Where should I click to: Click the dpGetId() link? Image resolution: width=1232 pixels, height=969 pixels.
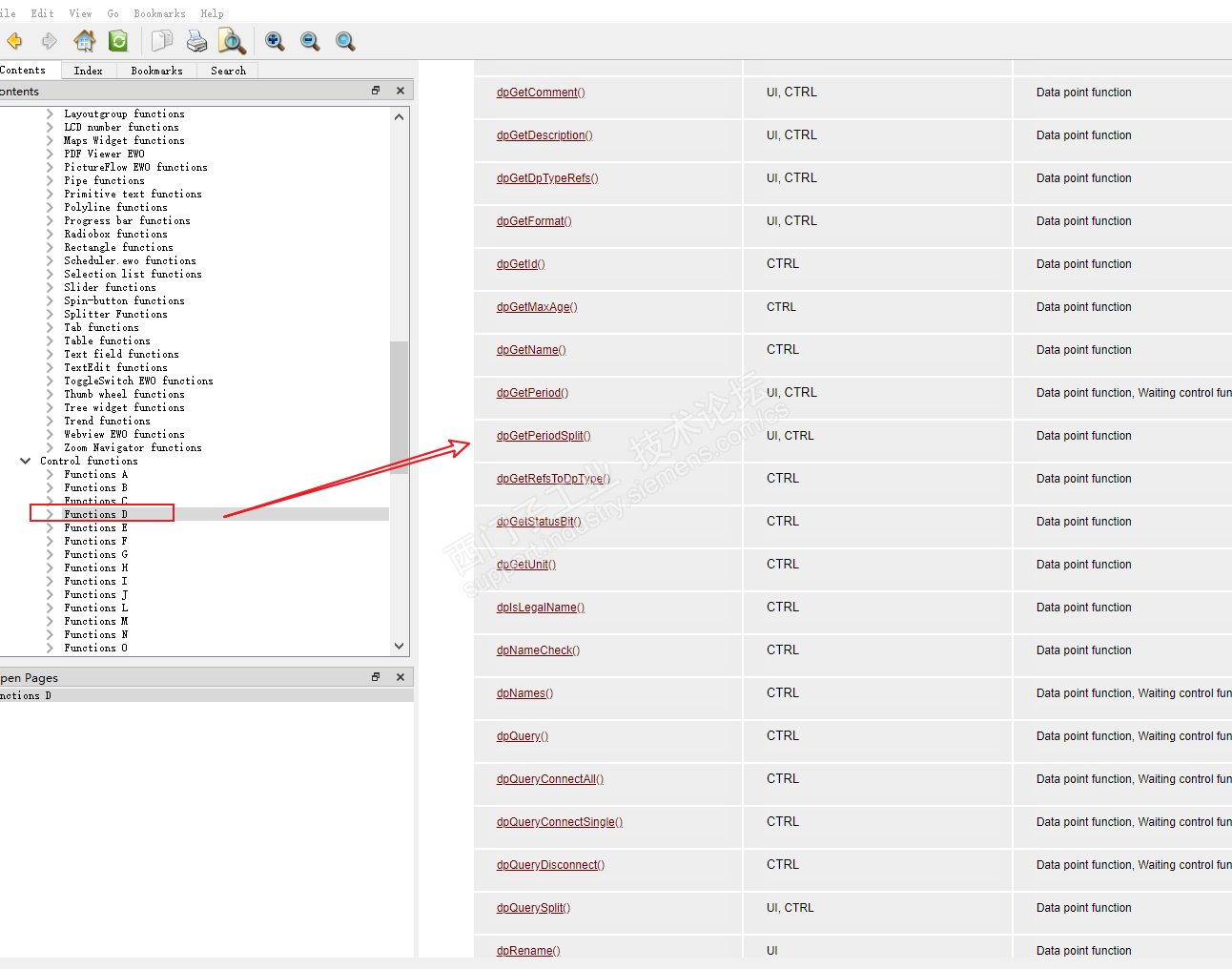point(521,264)
